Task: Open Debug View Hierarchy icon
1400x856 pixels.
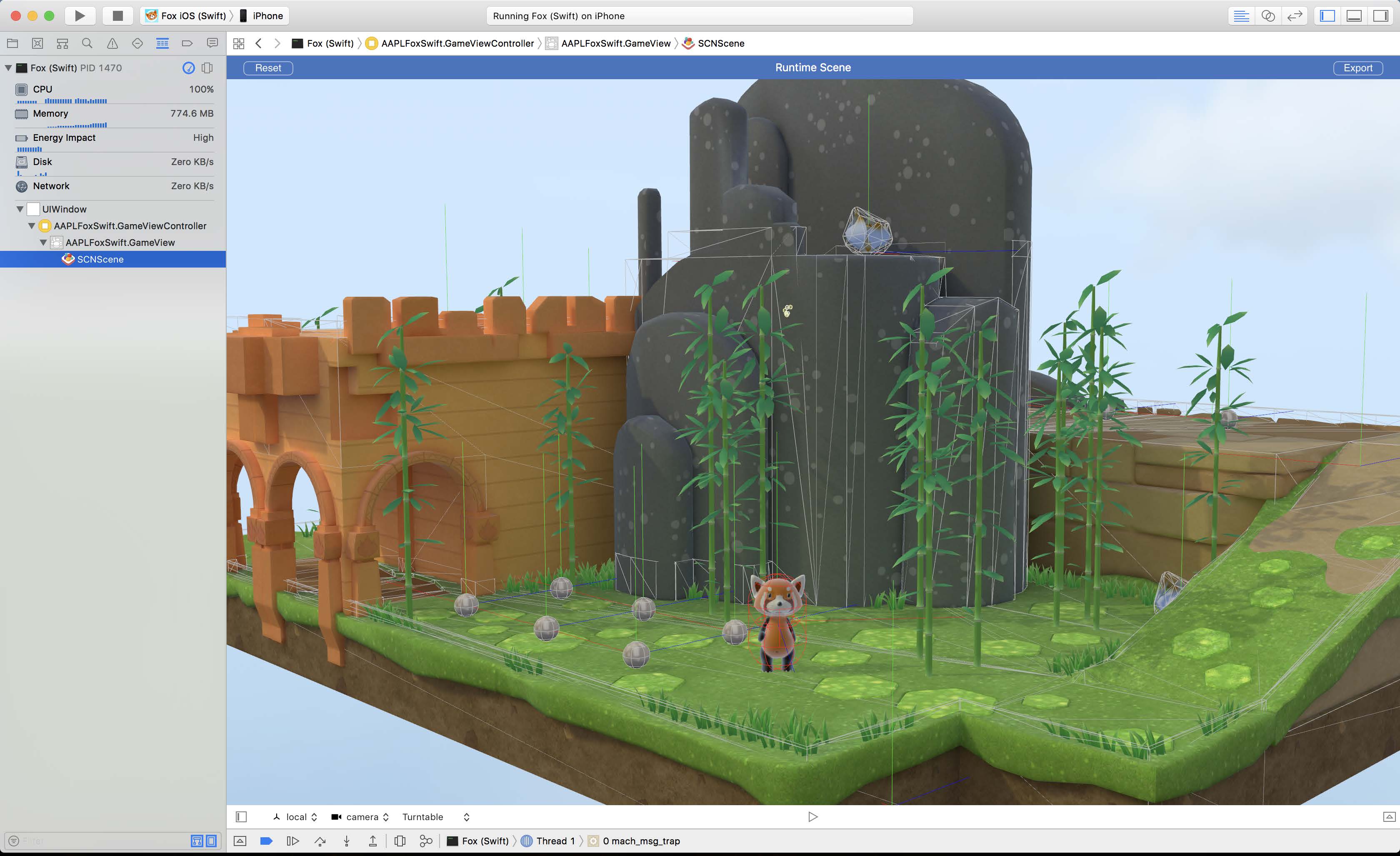Action: click(x=400, y=841)
